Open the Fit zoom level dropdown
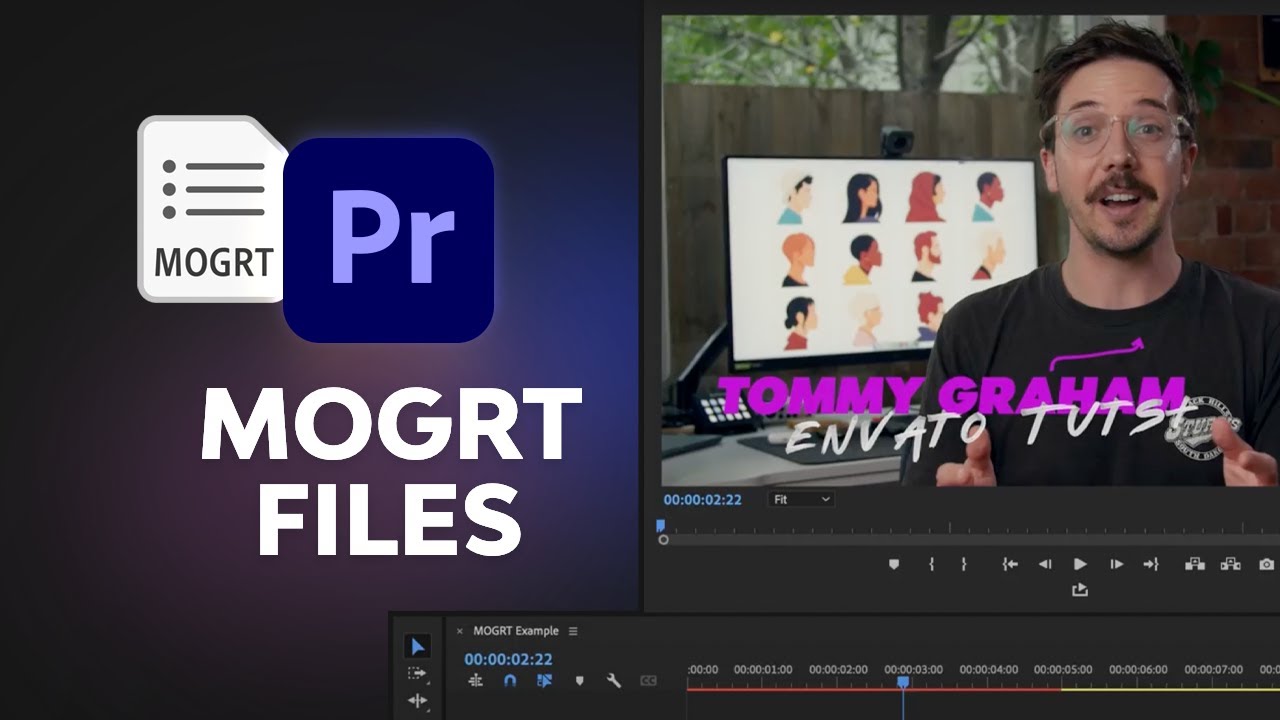The image size is (1280, 720). pos(801,499)
